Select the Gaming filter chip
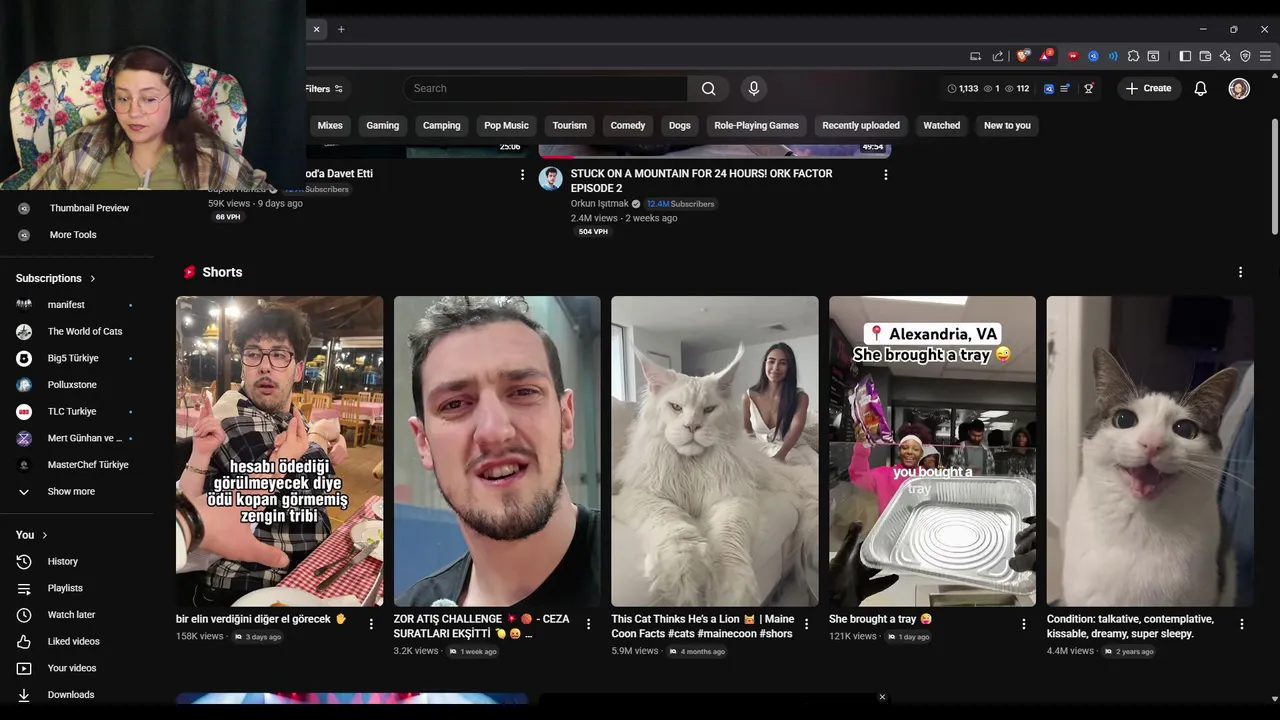Viewport: 1280px width, 720px height. tap(382, 125)
